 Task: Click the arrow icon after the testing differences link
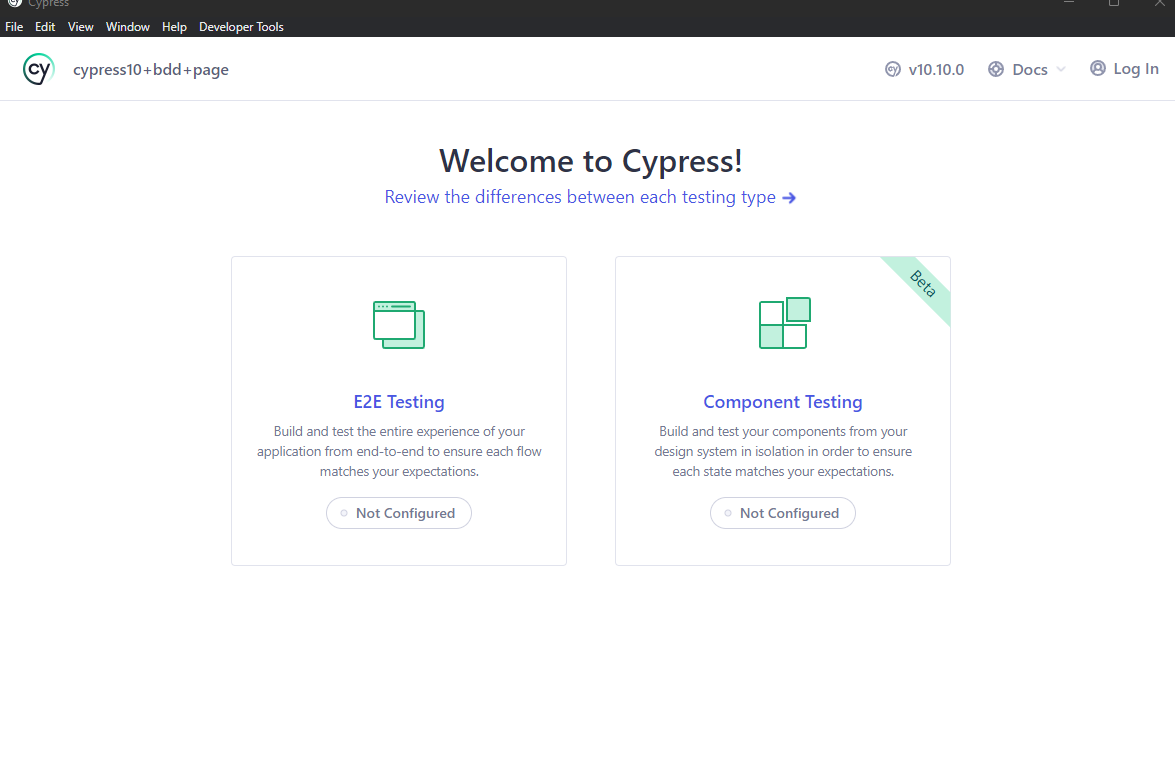point(789,197)
